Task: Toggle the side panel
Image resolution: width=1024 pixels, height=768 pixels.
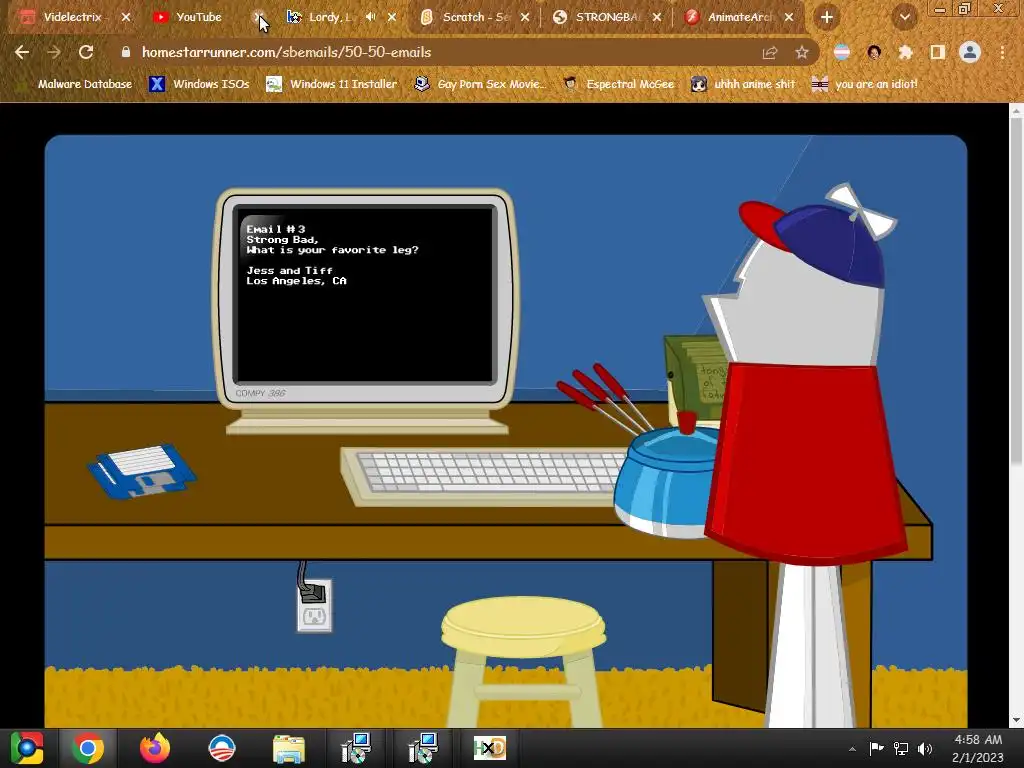Action: pos(938,52)
